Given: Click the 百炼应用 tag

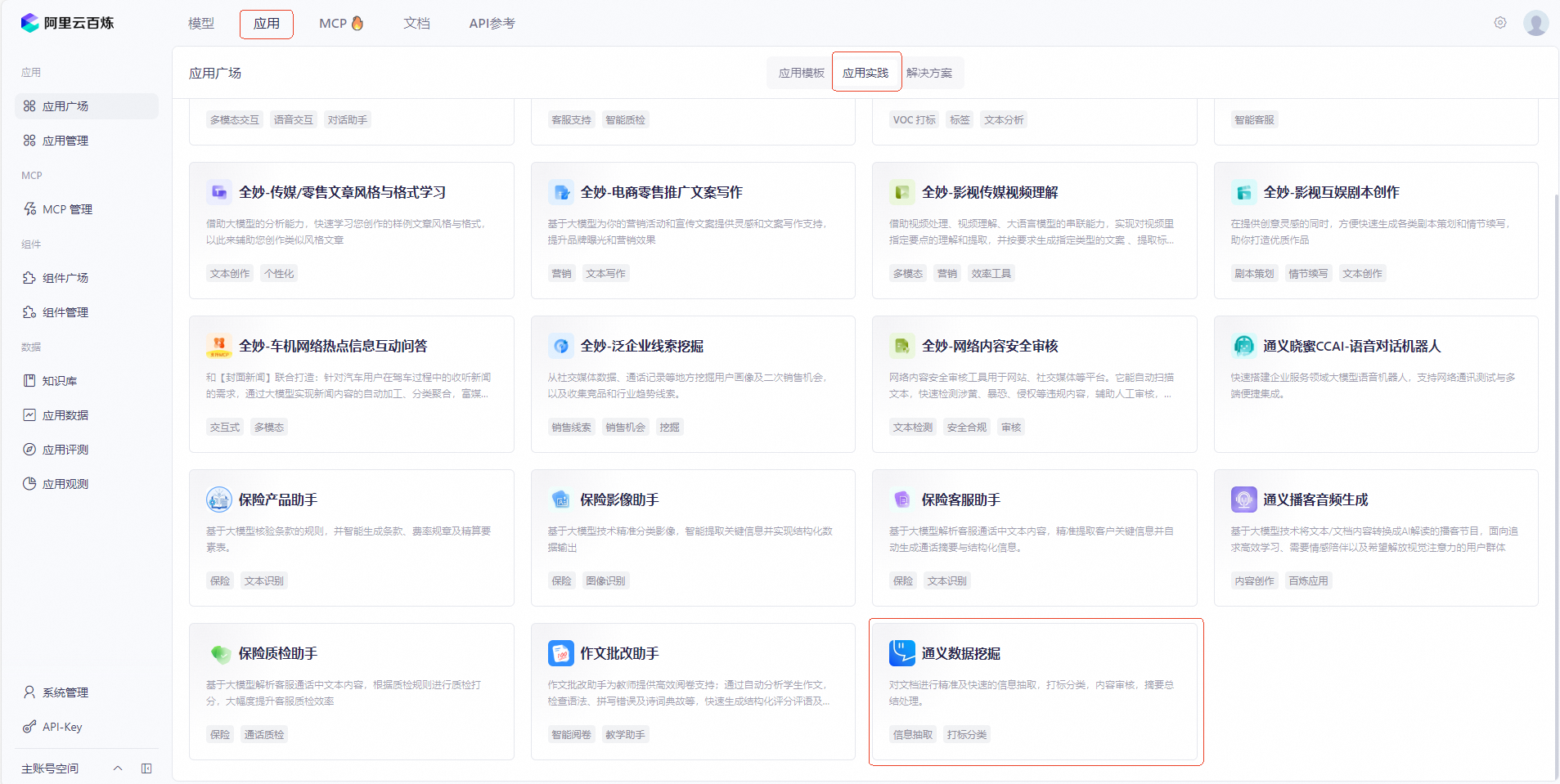Looking at the screenshot, I should click(1309, 580).
